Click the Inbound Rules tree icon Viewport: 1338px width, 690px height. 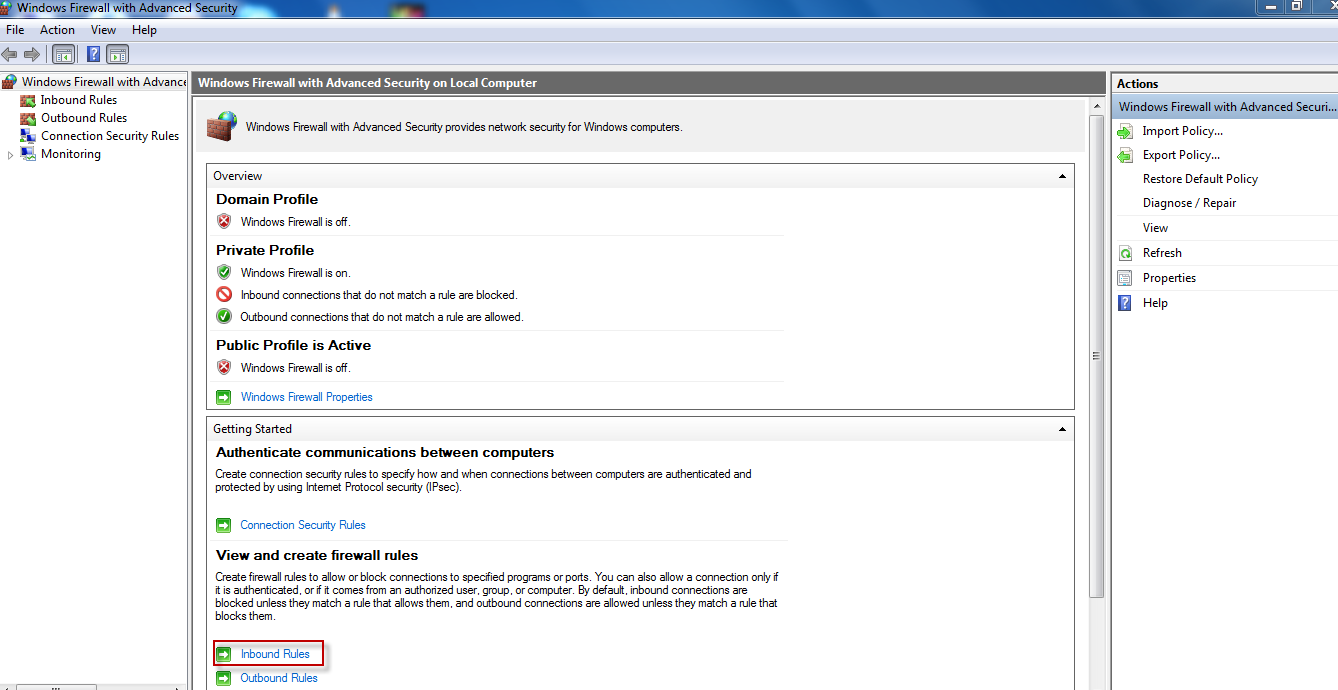click(28, 100)
